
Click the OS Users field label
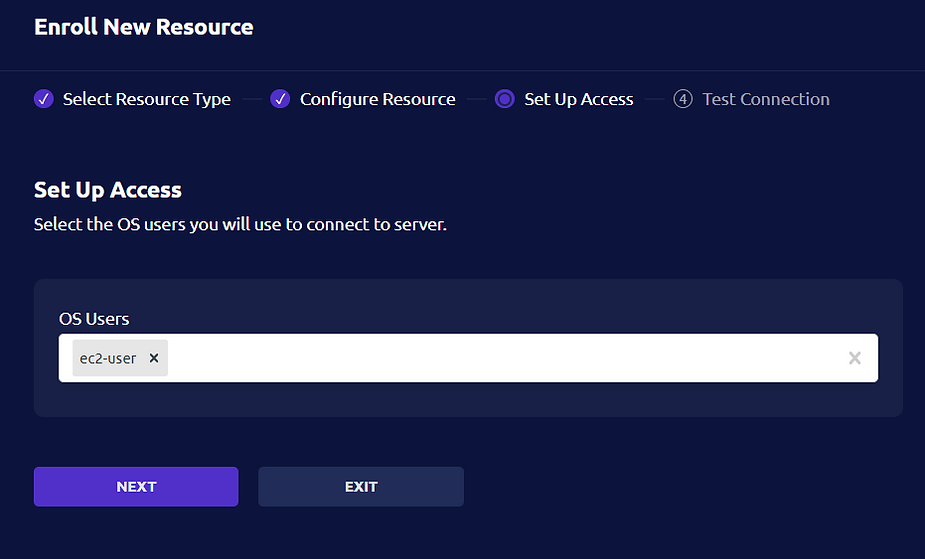(94, 319)
